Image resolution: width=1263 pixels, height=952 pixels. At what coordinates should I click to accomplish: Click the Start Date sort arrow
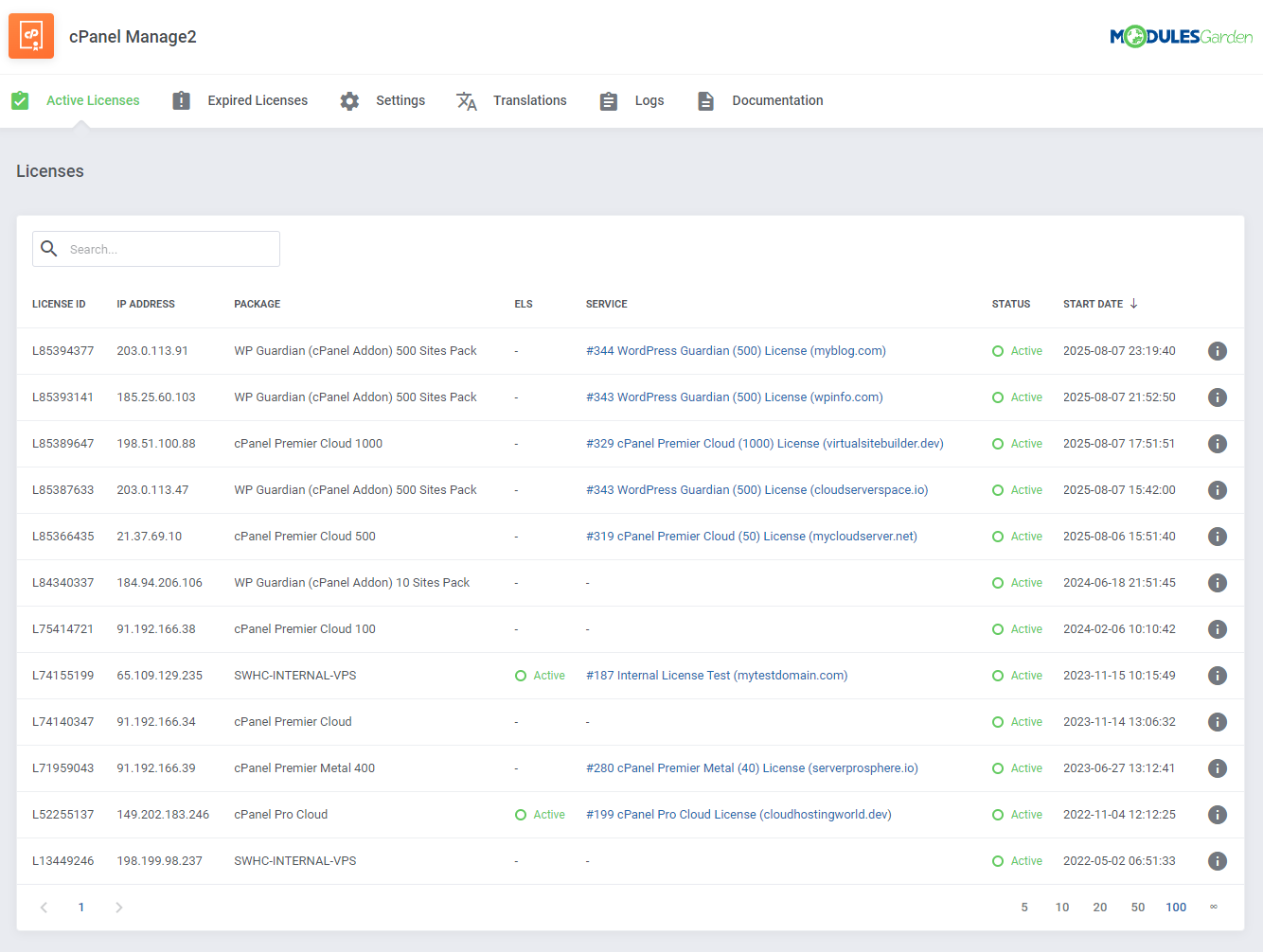[1133, 304]
